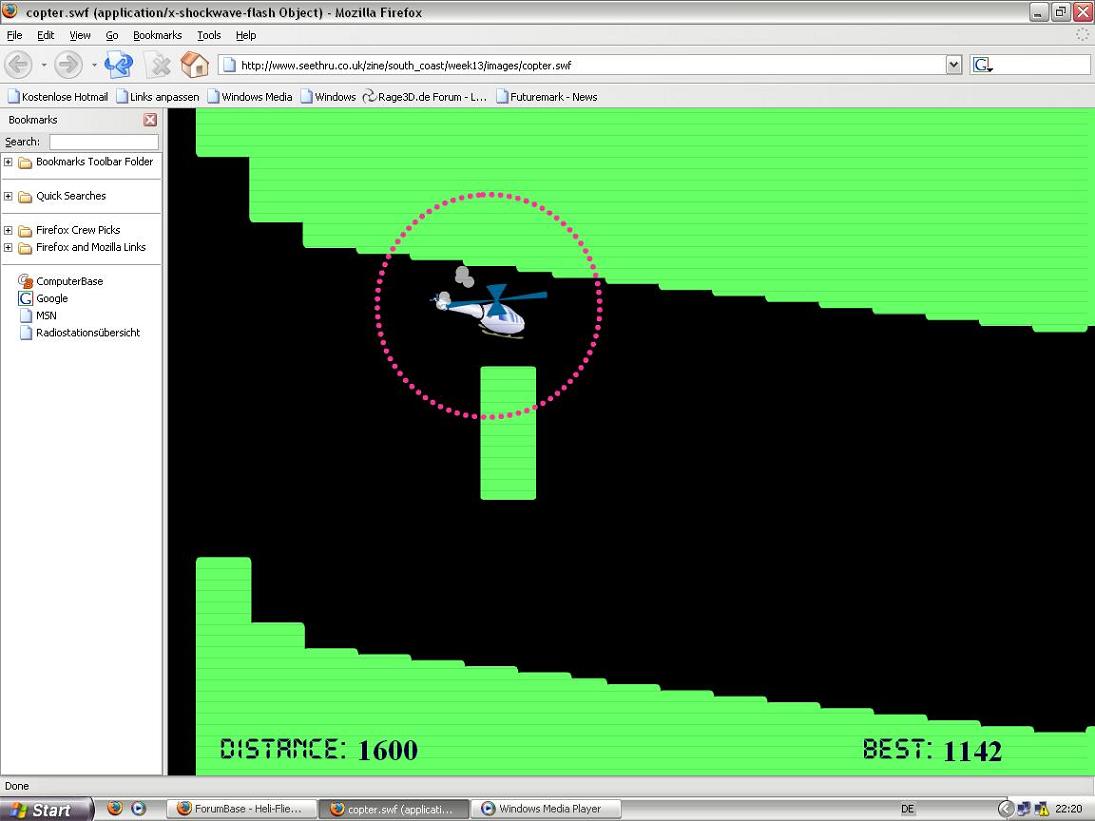Launch Firefox from quick launch icon

coord(115,808)
